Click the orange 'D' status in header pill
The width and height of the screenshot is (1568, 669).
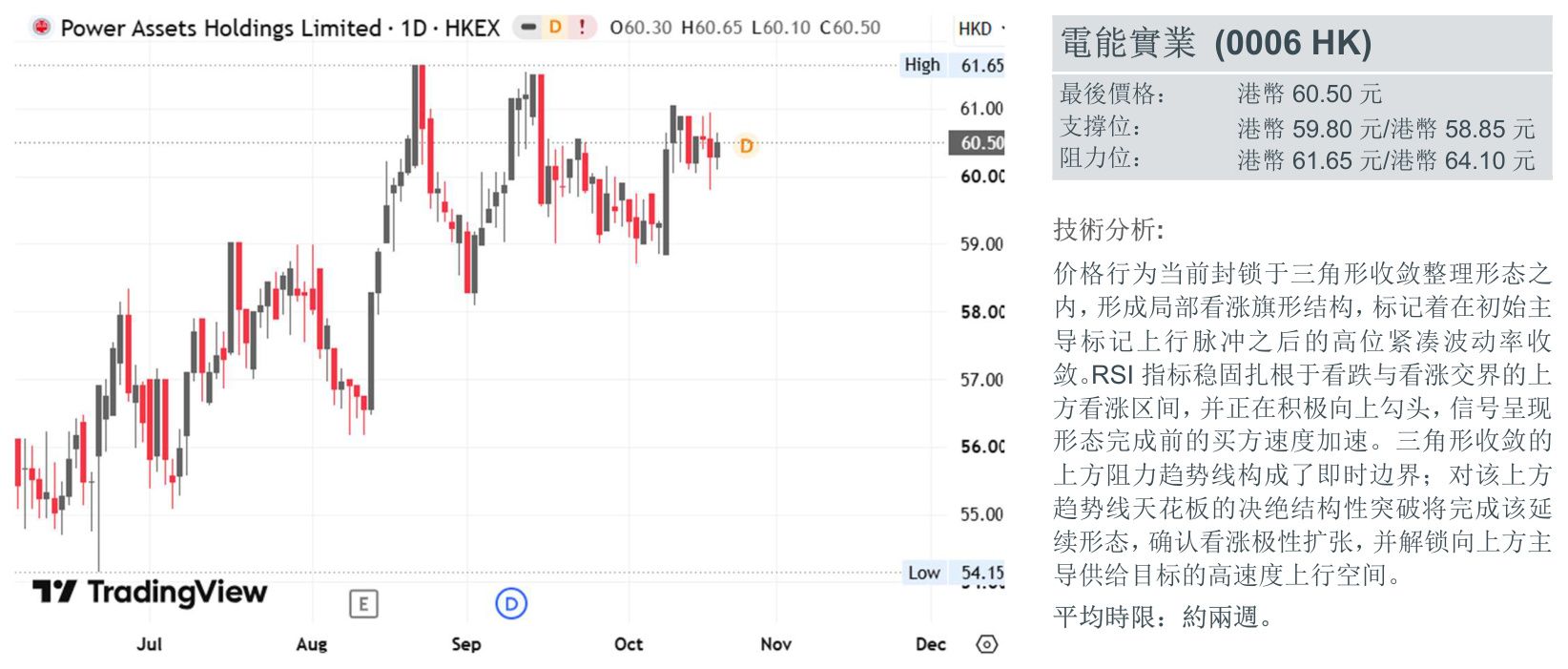(x=555, y=28)
